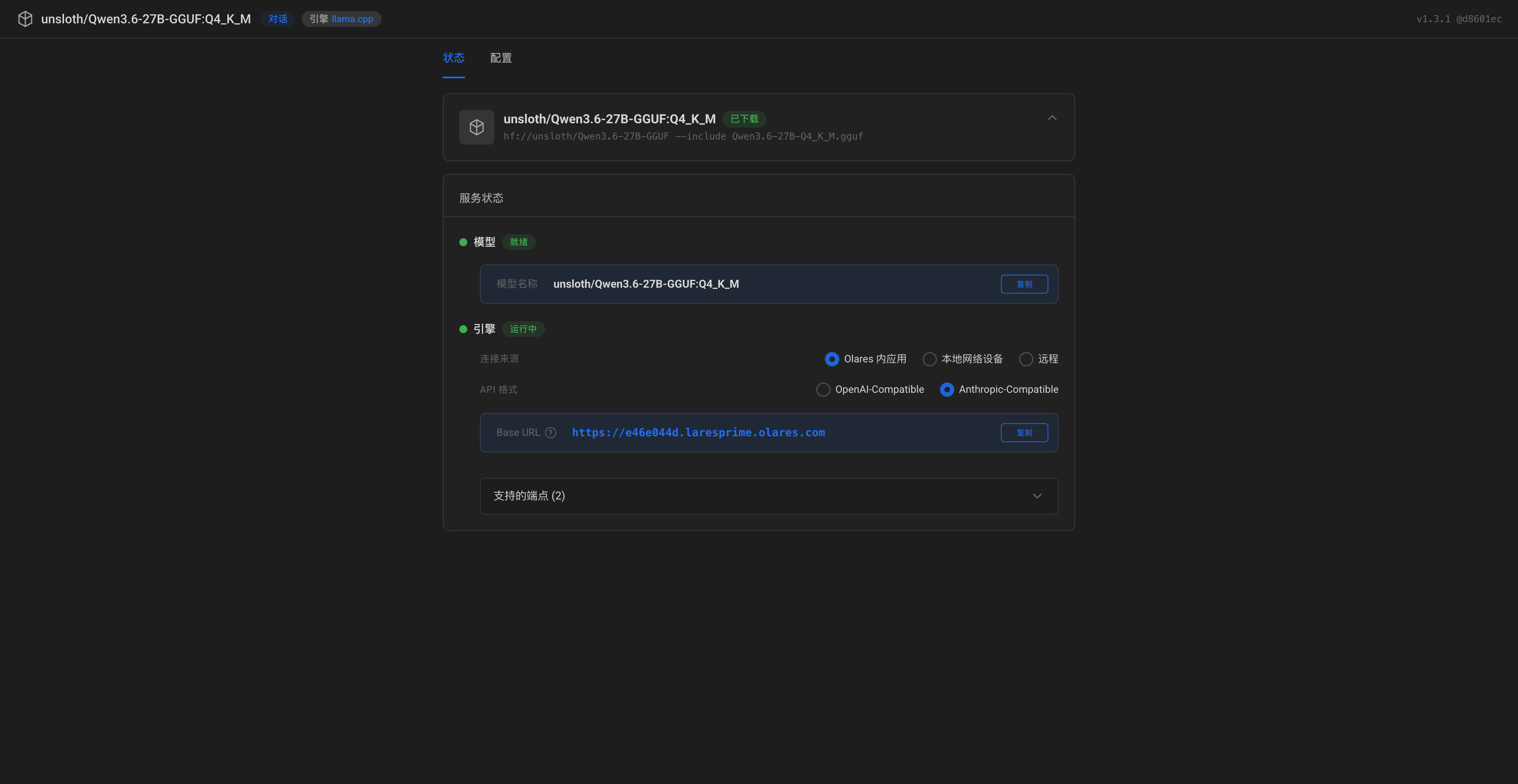This screenshot has height=784, width=1518.
Task: Open the Base URL help question-mark icon
Action: (x=550, y=433)
